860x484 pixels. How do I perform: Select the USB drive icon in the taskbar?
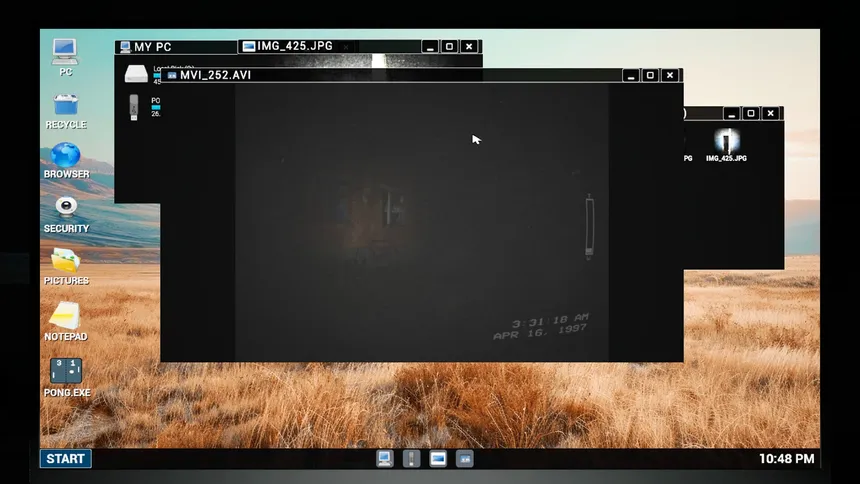411,459
